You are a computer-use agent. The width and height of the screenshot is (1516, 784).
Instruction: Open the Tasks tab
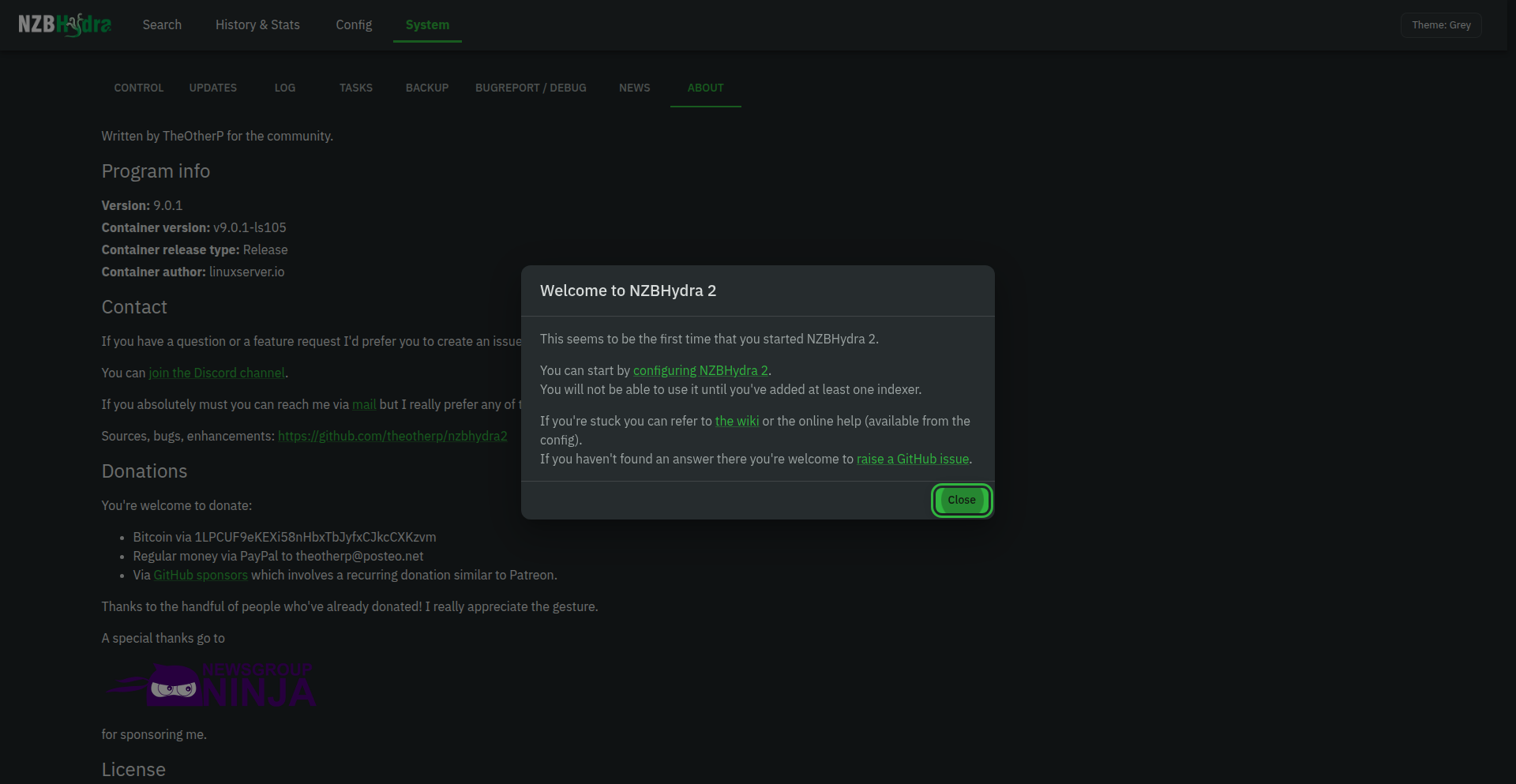click(x=356, y=88)
